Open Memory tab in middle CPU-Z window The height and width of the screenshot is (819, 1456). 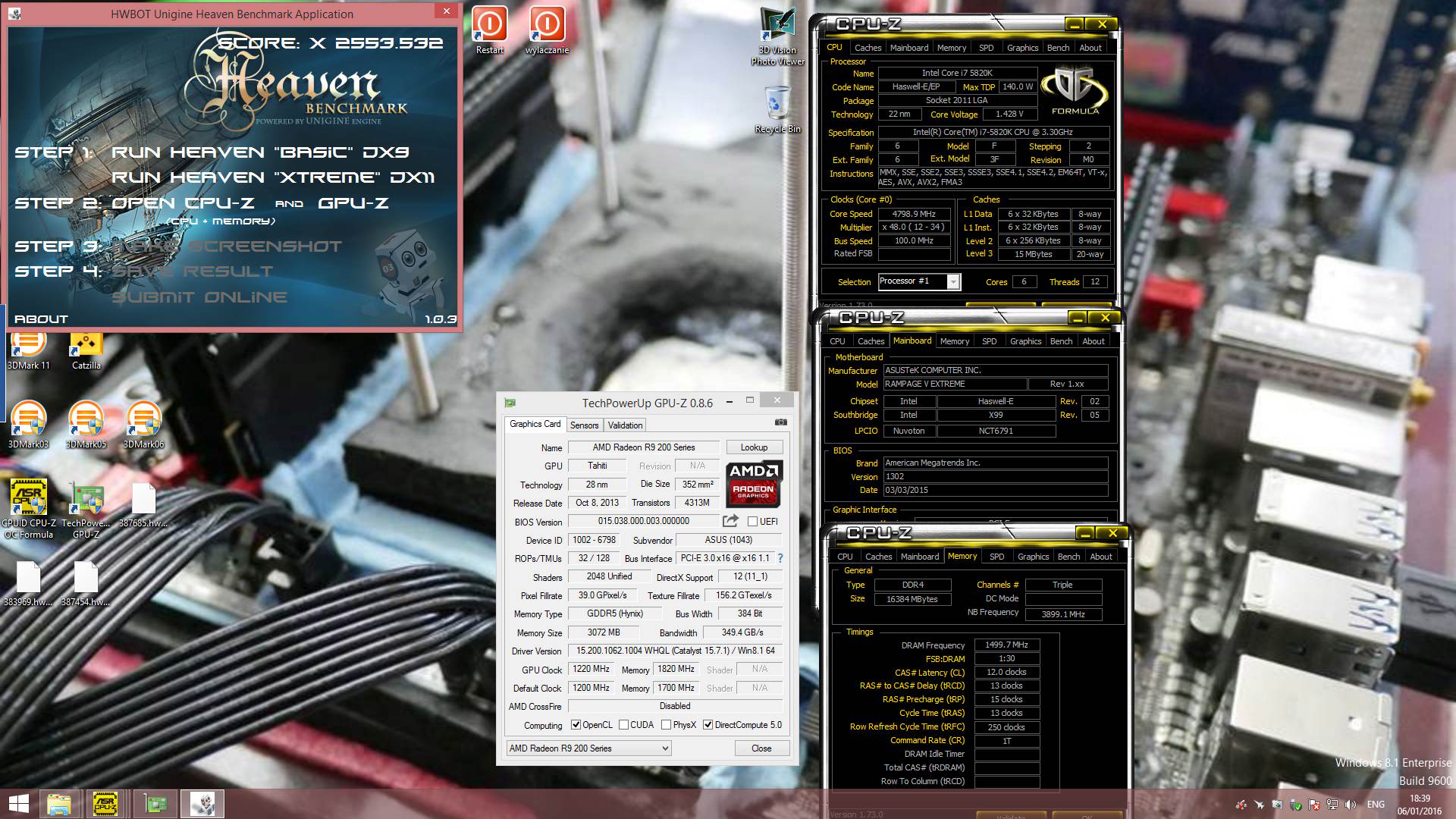point(954,341)
